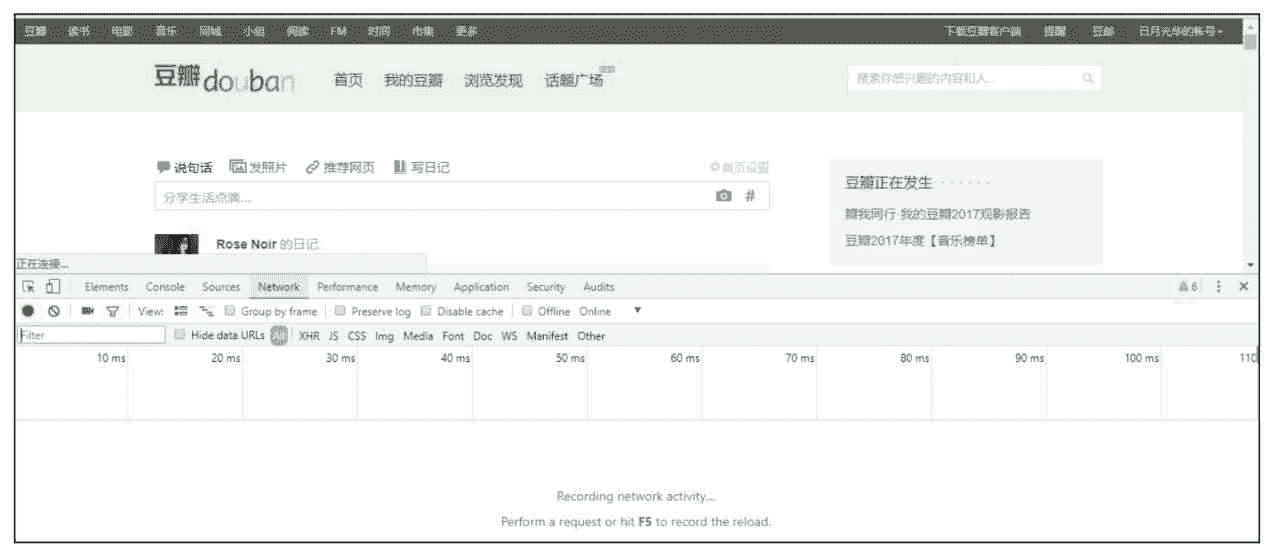The image size is (1280, 553).
Task: Toggle the device toolbar icon
Action: pos(51,287)
